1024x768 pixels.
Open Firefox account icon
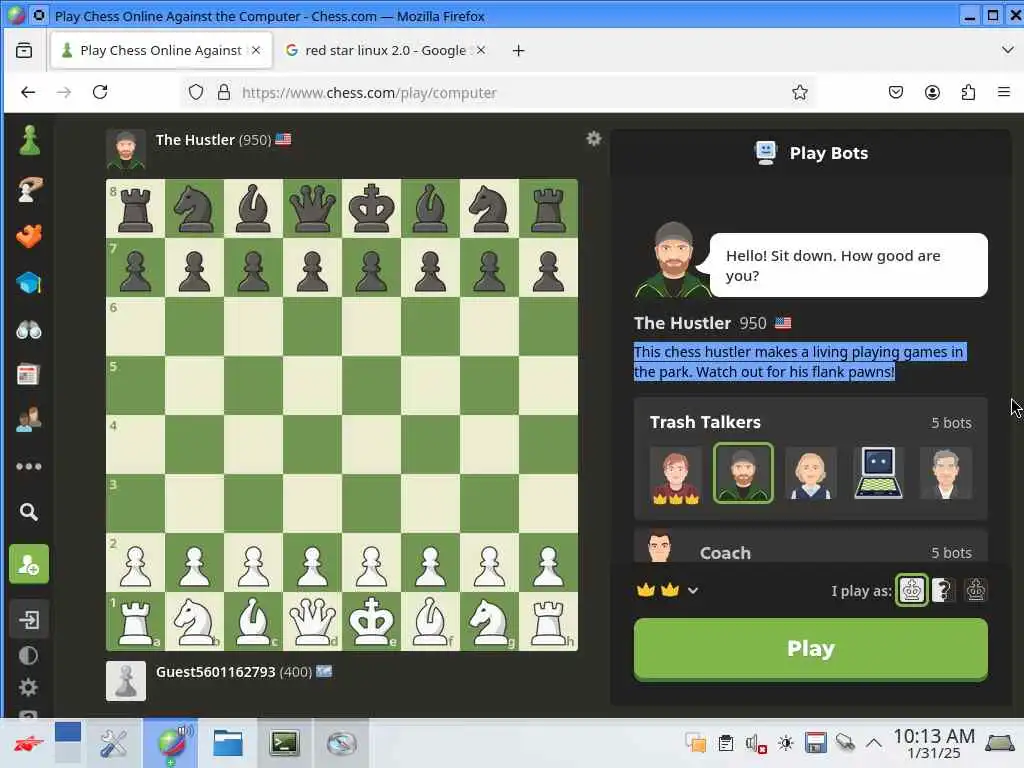coord(932,93)
